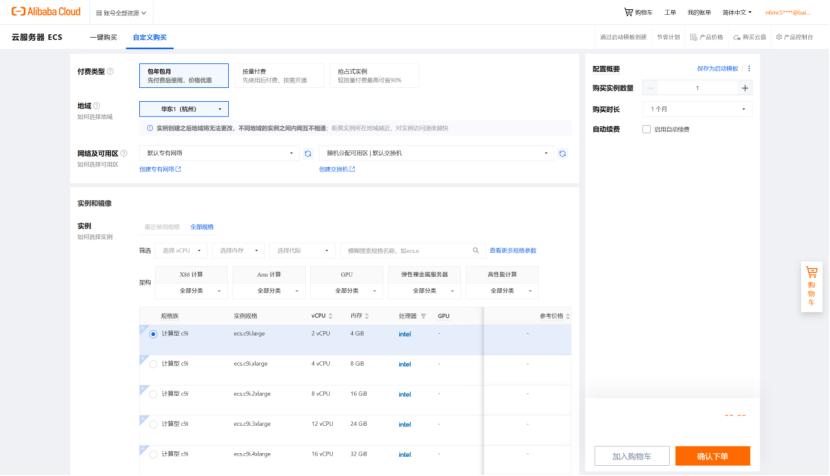Refresh the 交换机 vSwitch list

click(x=562, y=153)
